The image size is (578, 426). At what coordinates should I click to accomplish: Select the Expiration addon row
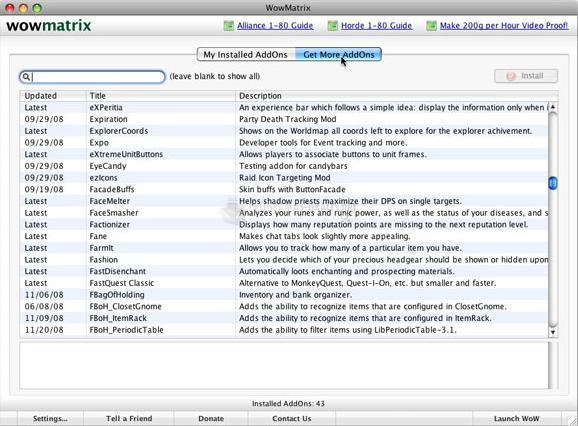[284, 119]
